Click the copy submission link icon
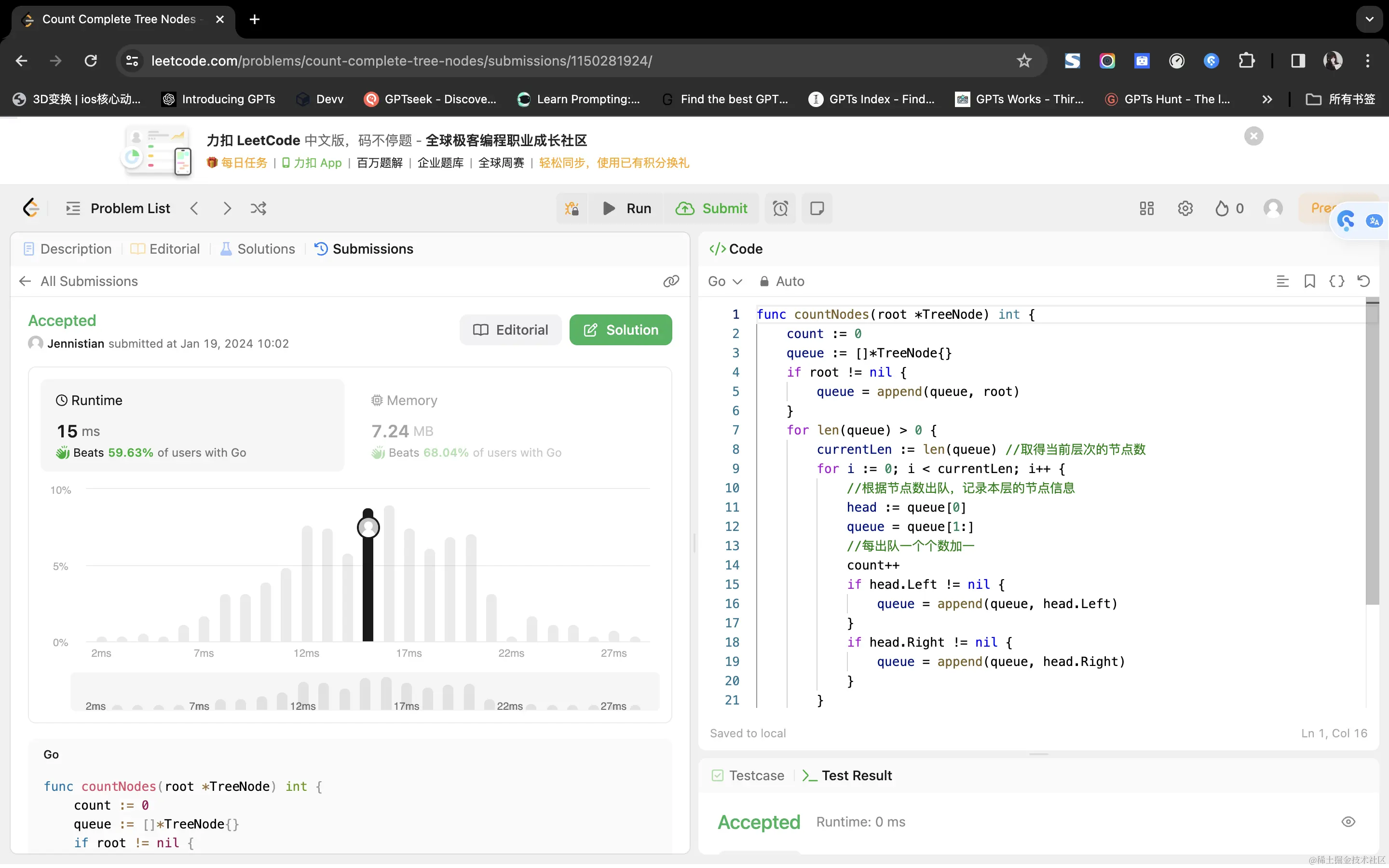Viewport: 1389px width, 868px height. pyautogui.click(x=671, y=281)
